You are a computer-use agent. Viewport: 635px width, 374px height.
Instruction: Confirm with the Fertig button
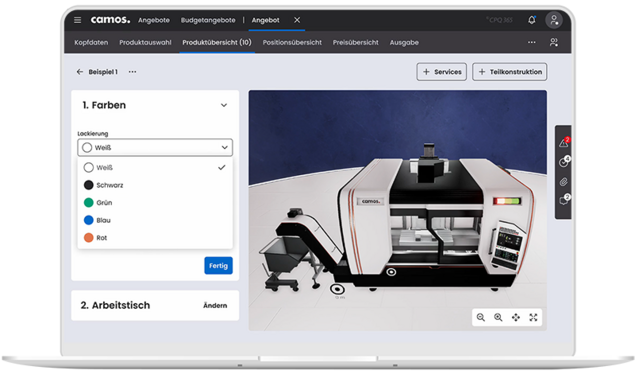tap(218, 266)
